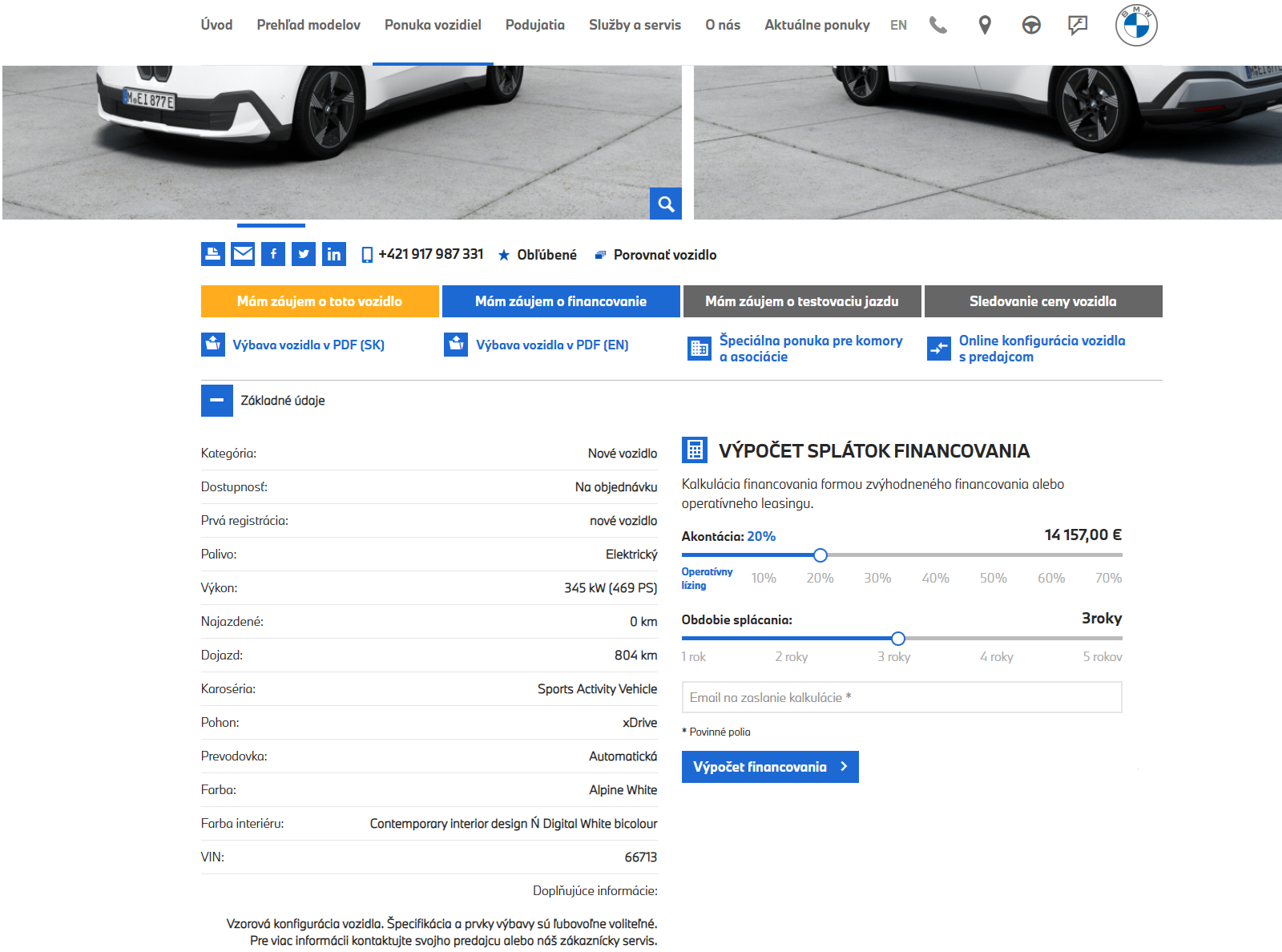Viewport: 1282px width, 952px height.
Task: Click steering wheel test drive icon
Action: coord(1031,25)
